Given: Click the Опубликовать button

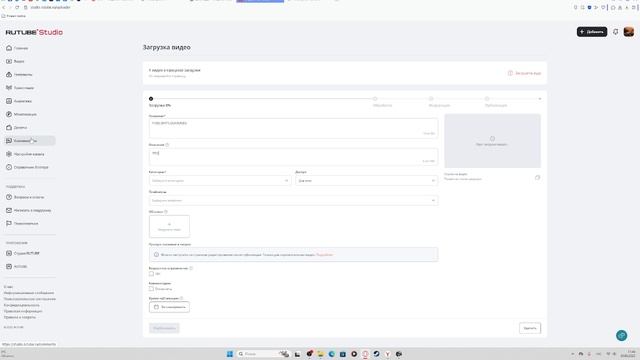Looking at the screenshot, I should 164,328.
